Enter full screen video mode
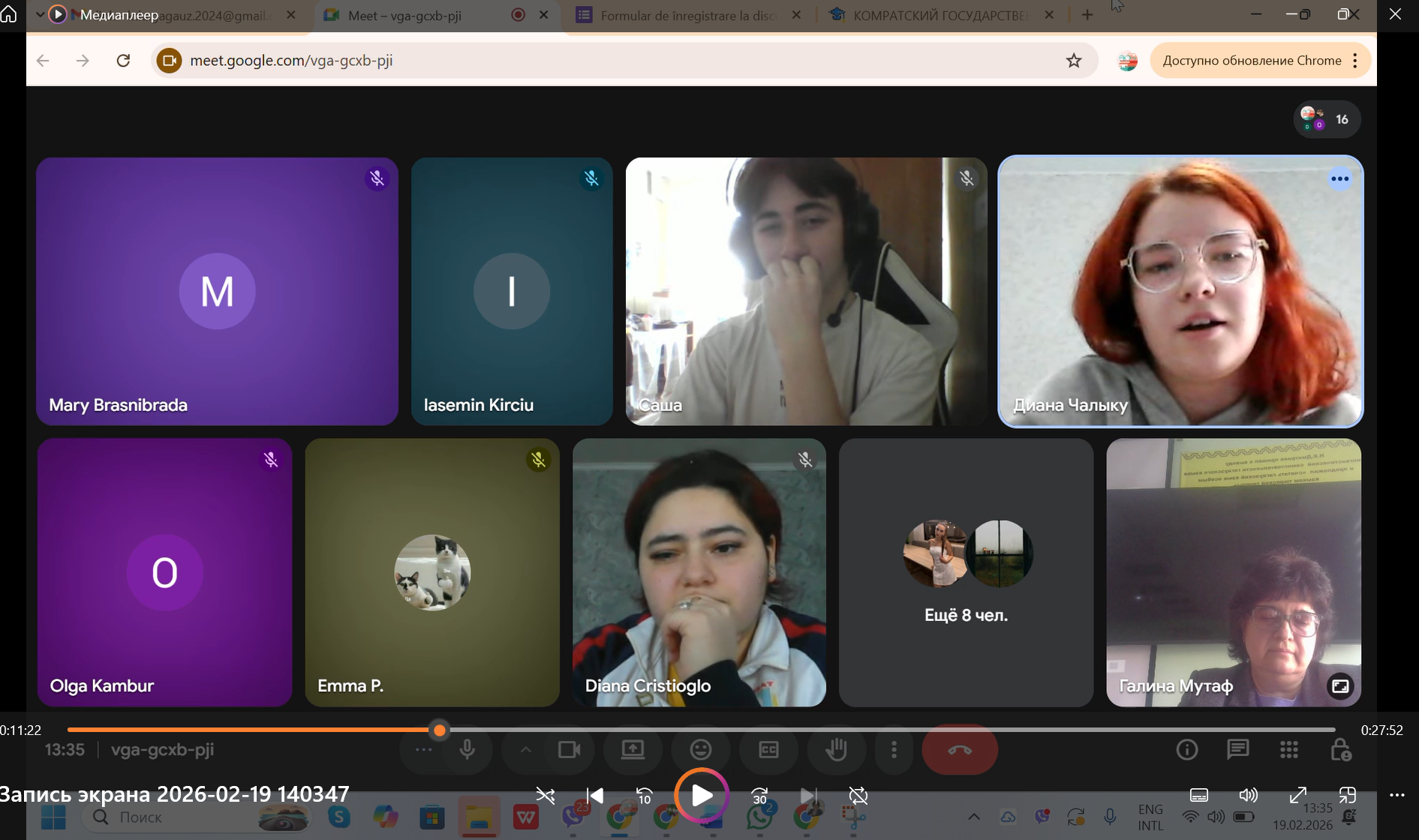This screenshot has height=840, width=1419. 1297,795
